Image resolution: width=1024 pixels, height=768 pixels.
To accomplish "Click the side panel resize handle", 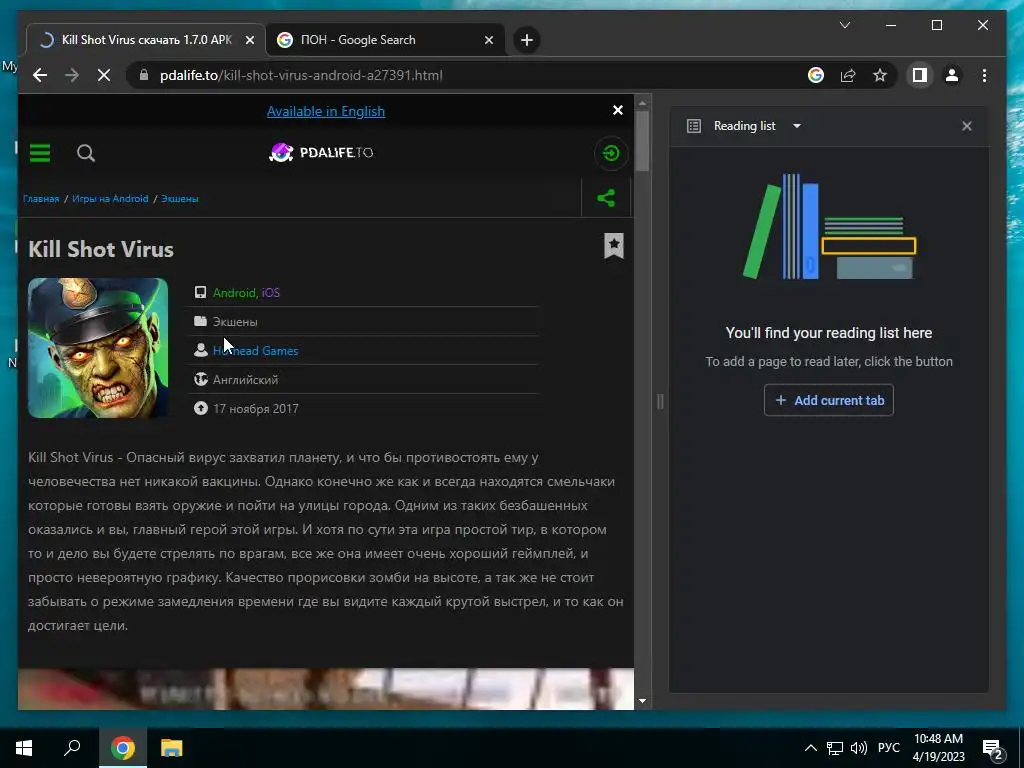I will click(x=660, y=401).
